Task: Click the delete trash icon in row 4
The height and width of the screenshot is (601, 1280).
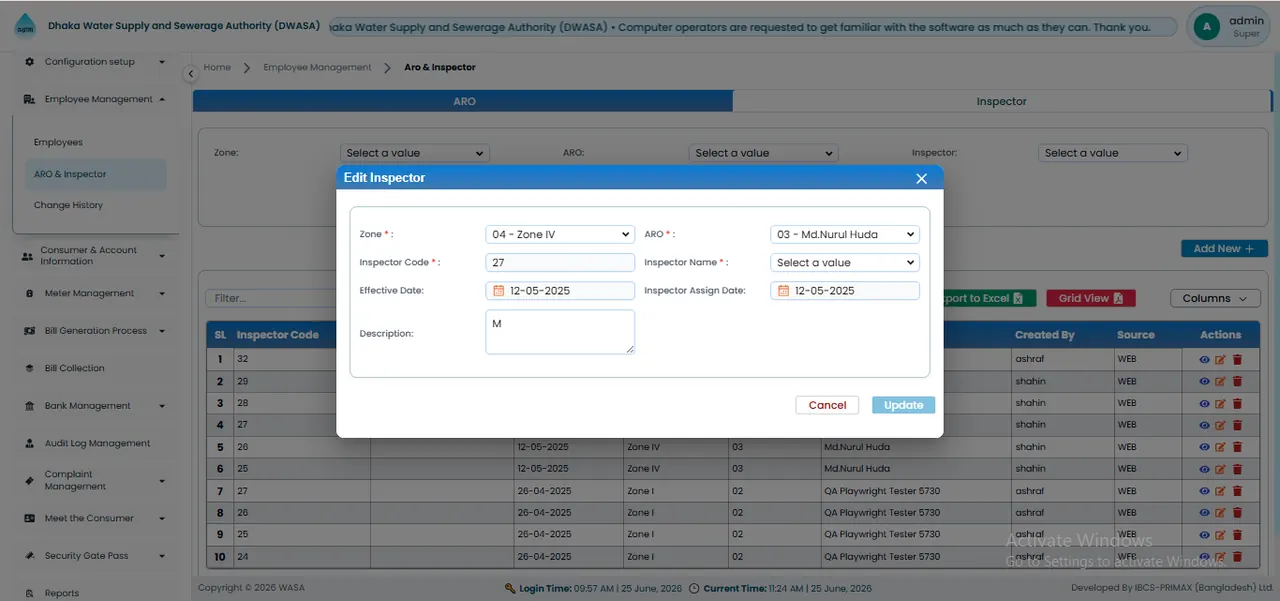Action: [1237, 425]
